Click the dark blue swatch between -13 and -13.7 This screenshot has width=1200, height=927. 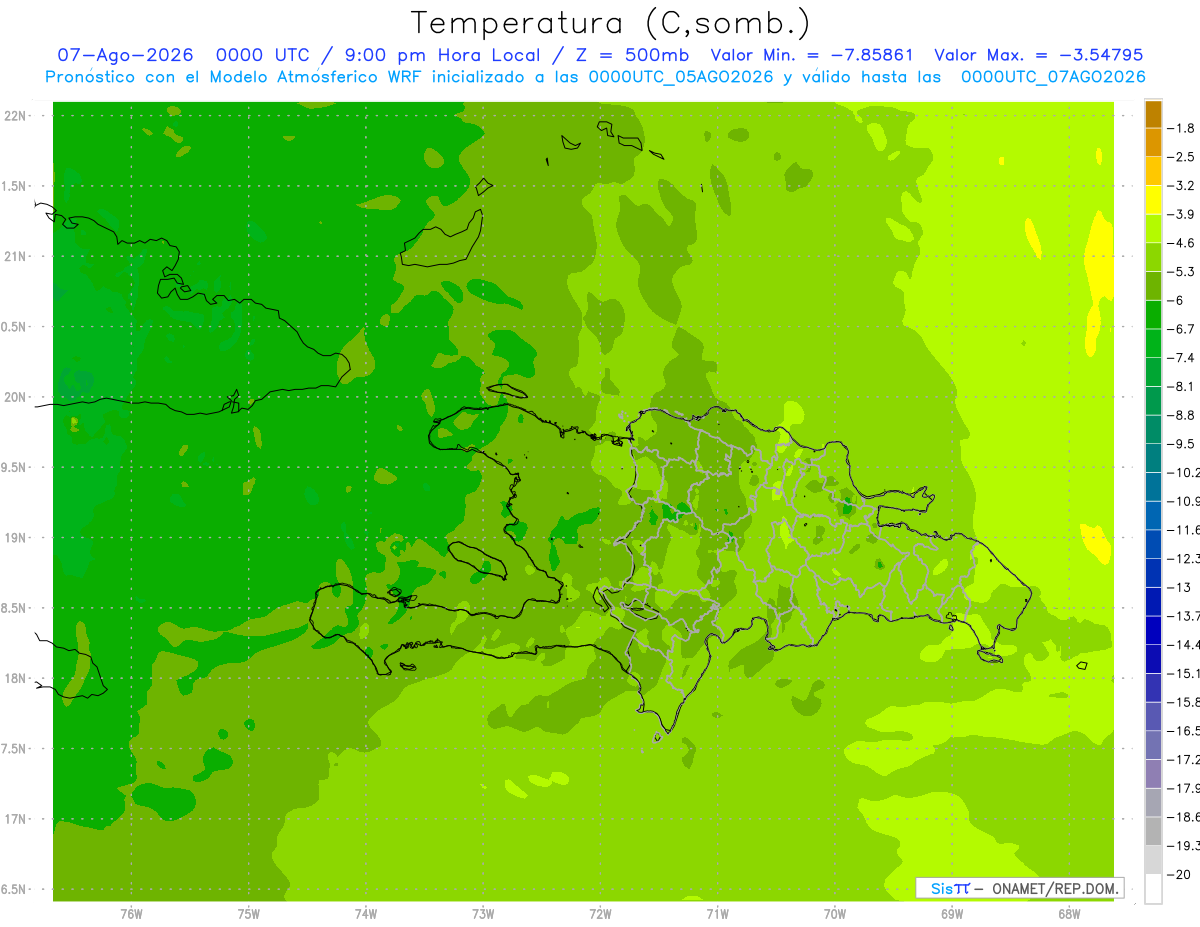click(x=1153, y=602)
